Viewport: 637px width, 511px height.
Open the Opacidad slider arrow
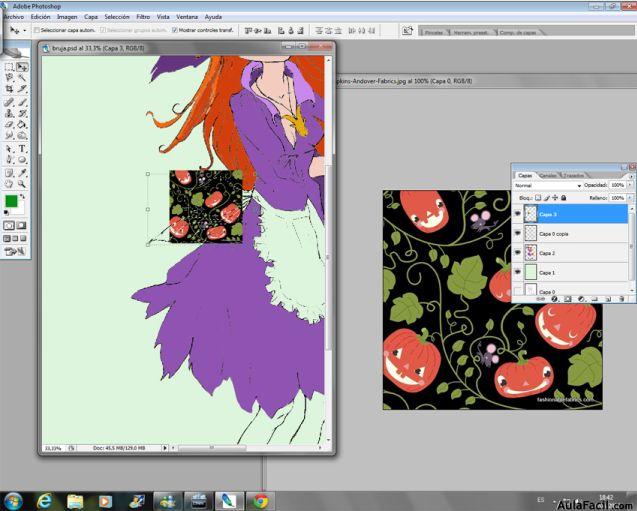pos(630,185)
